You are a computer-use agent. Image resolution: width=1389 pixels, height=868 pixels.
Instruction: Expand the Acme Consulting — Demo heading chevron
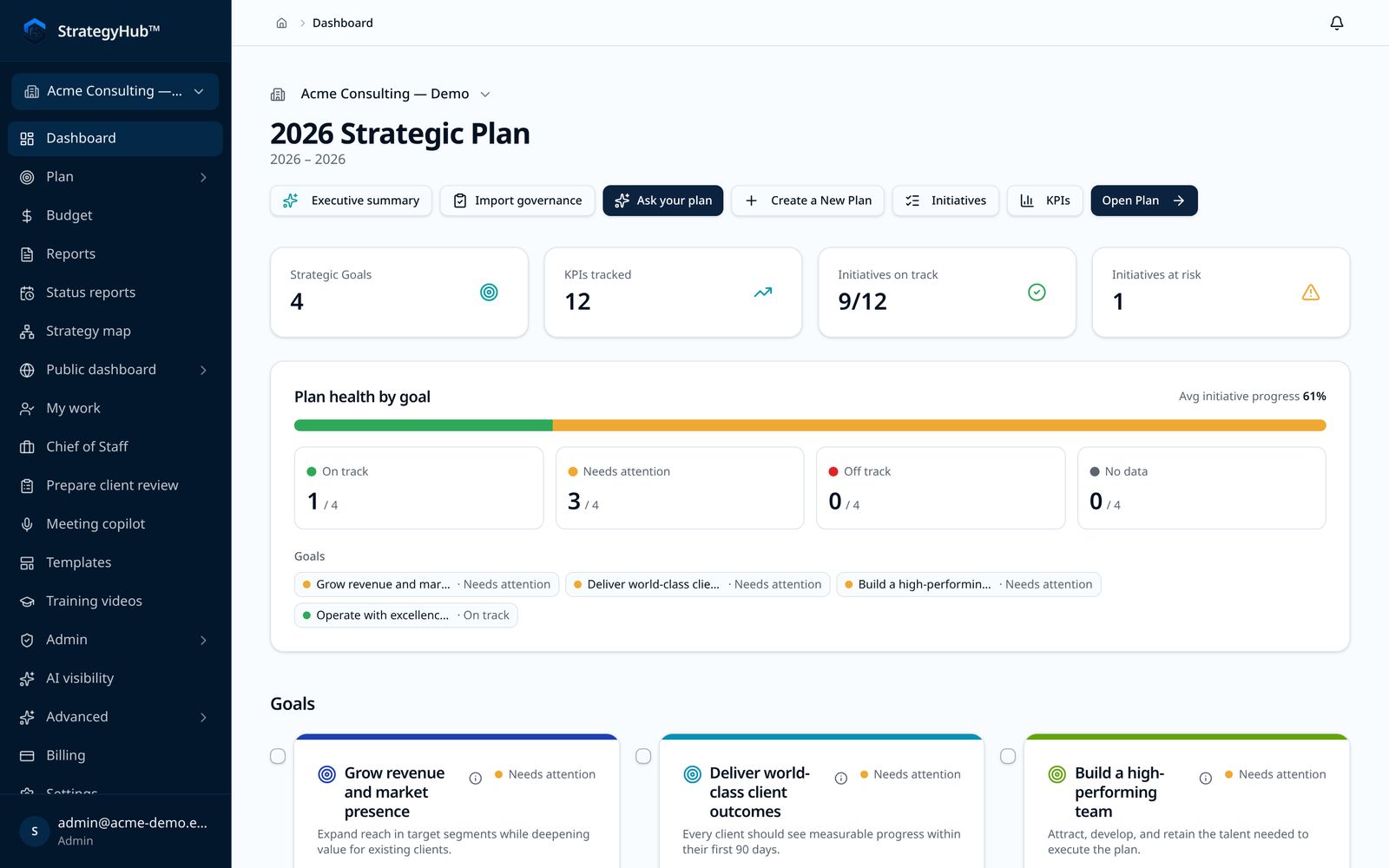point(485,94)
